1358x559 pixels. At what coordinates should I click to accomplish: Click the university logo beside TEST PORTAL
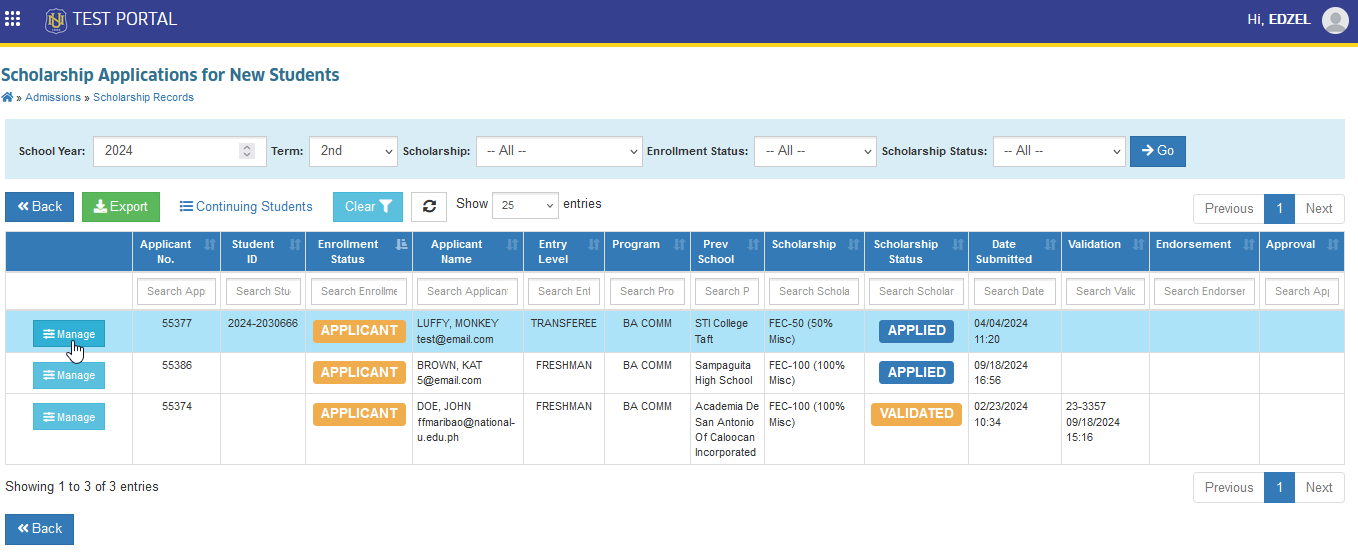(56, 20)
